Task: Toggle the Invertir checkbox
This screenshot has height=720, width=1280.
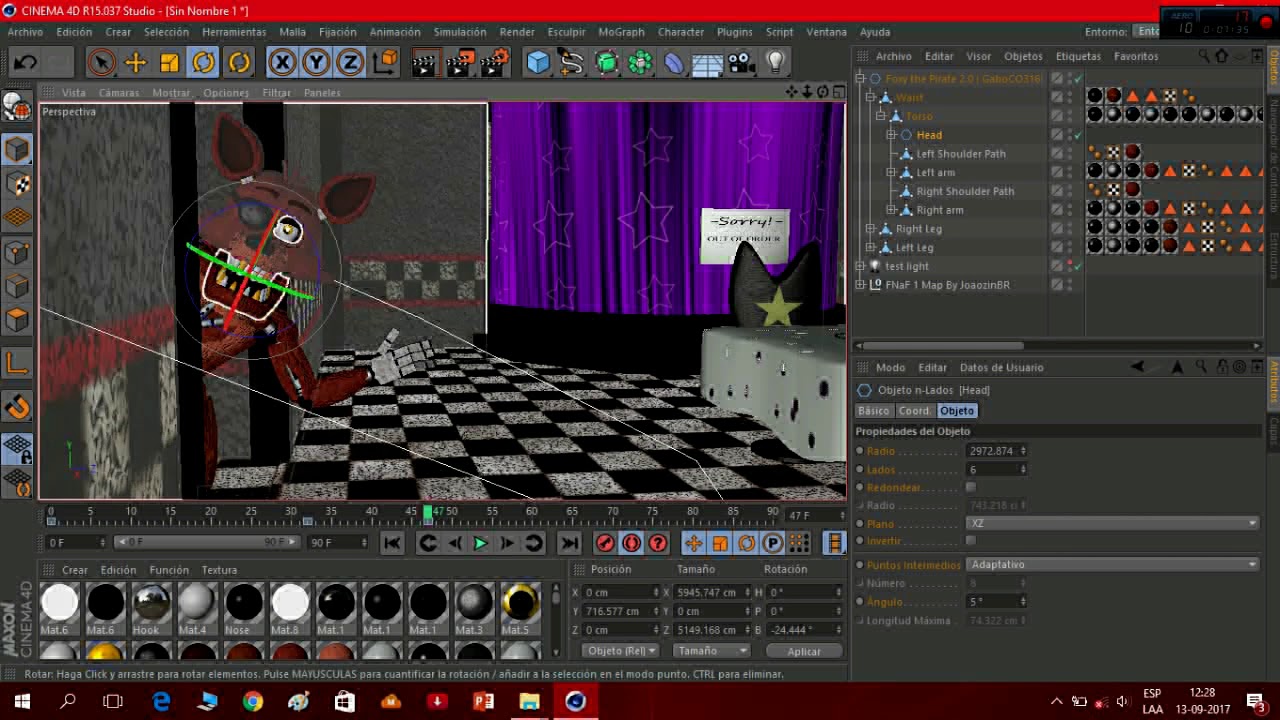Action: [x=970, y=541]
